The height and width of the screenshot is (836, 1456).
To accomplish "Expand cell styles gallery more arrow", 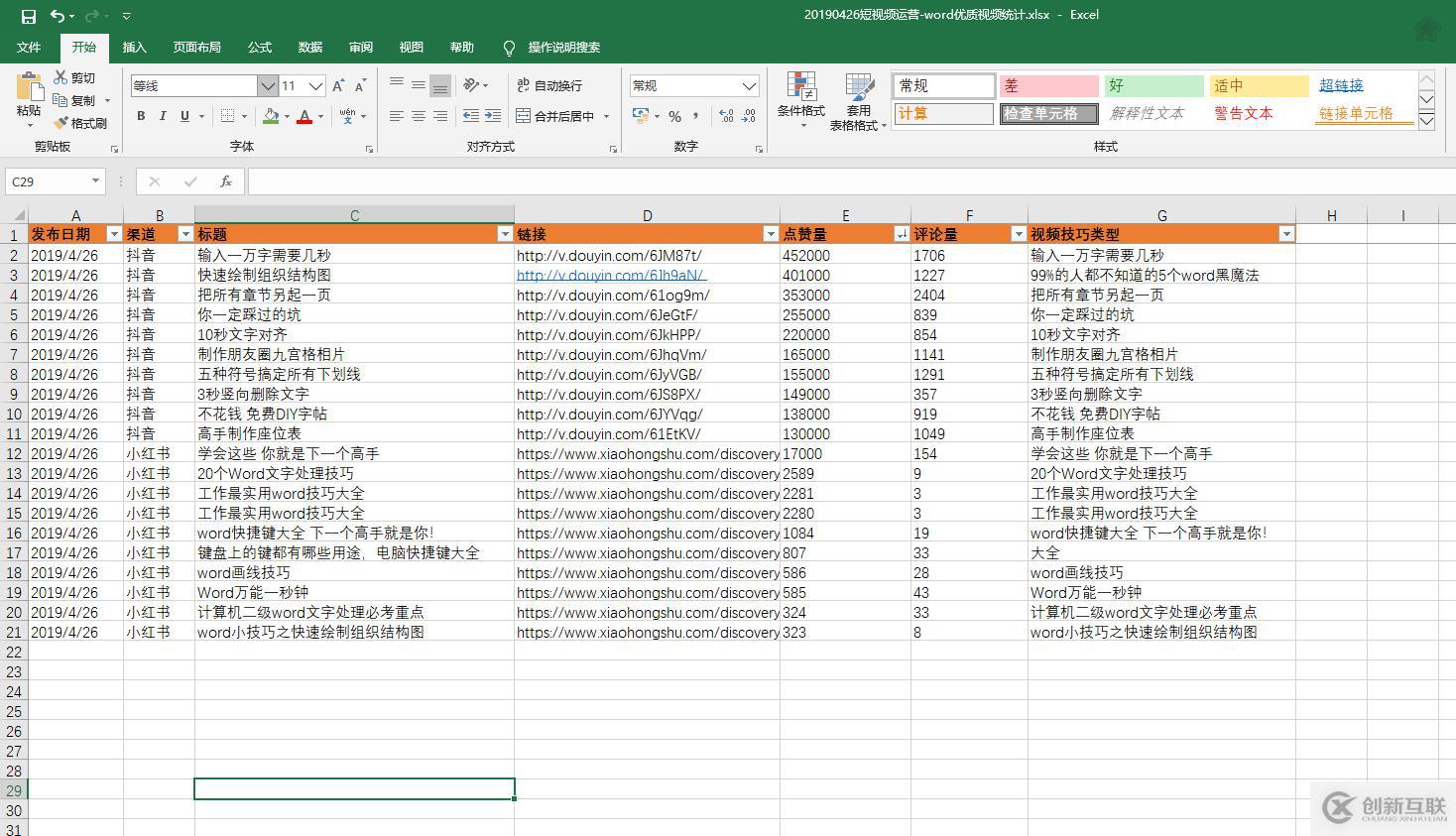I will pyautogui.click(x=1426, y=121).
